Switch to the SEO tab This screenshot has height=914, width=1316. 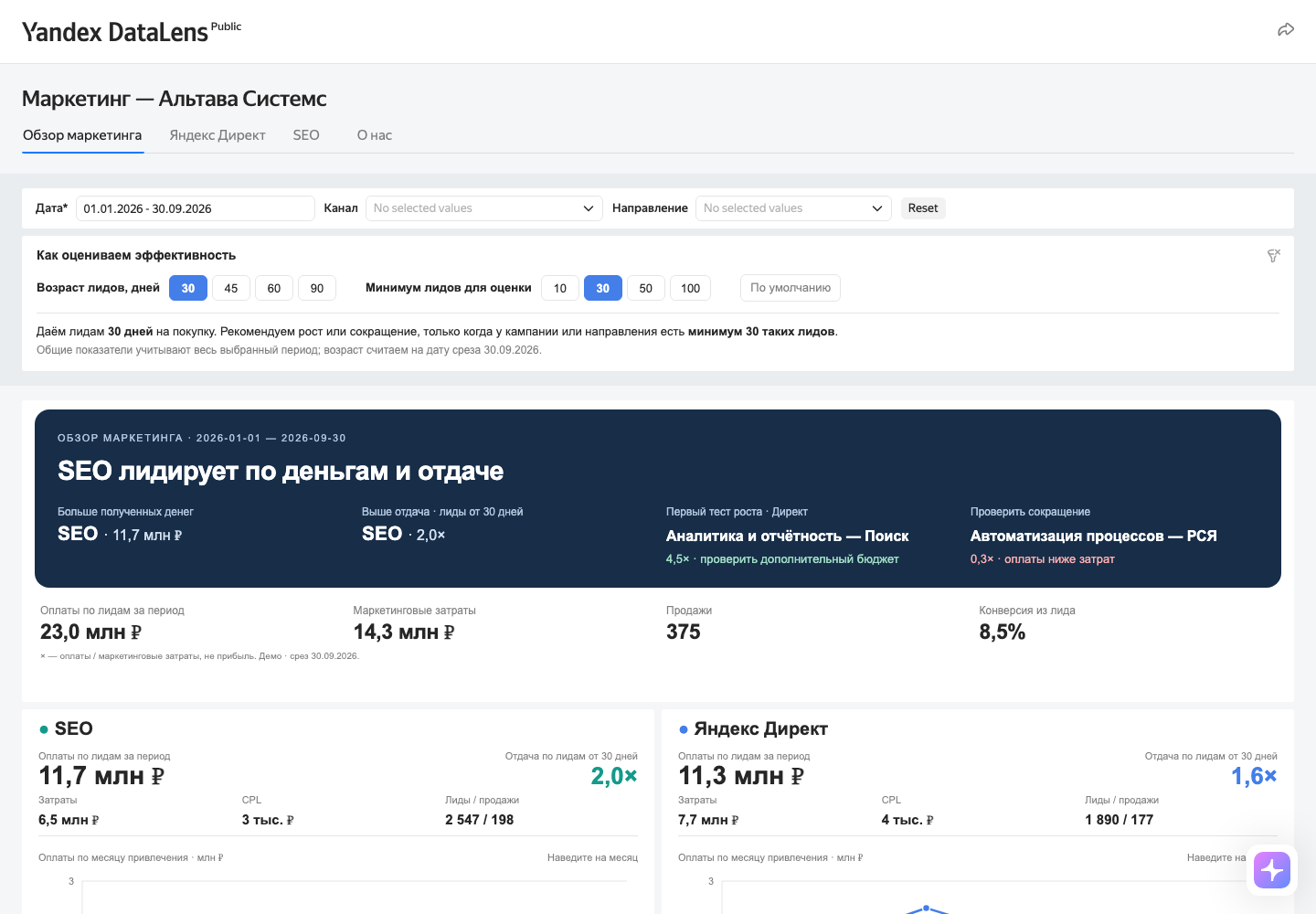(x=306, y=135)
